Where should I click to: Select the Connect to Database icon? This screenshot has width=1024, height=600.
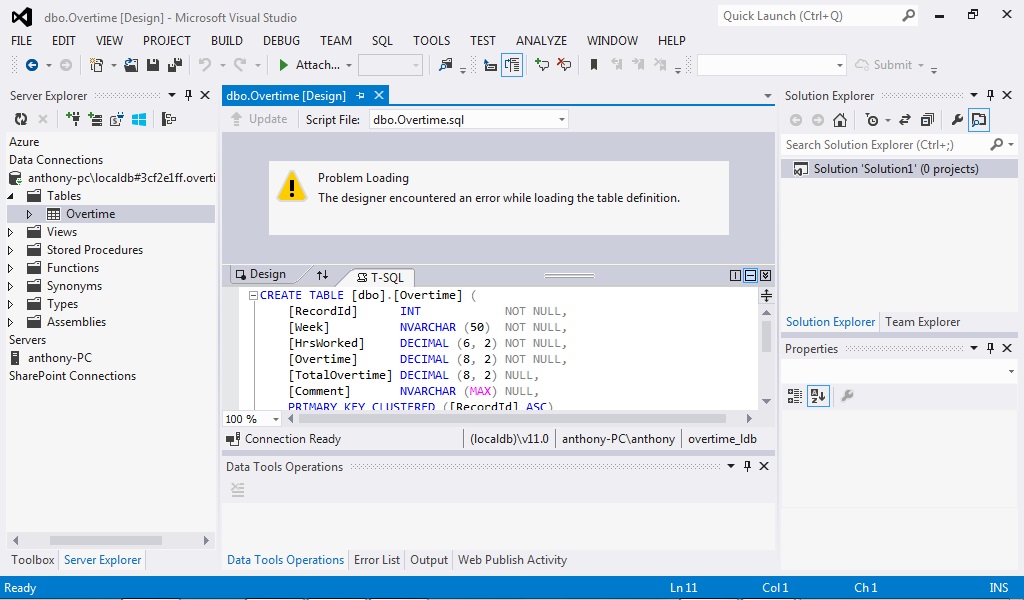pos(73,120)
